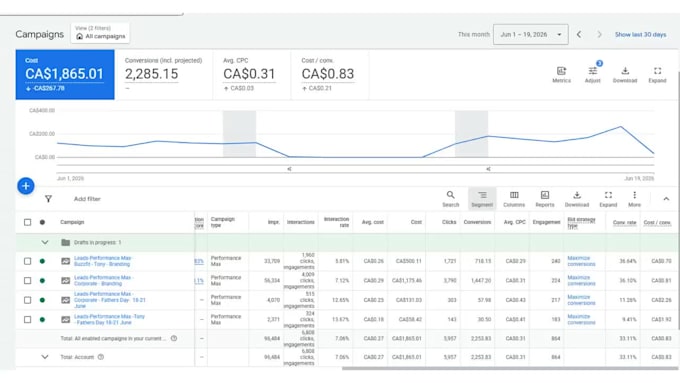Screen dimensions: 680x383
Task: Collapse the Drafts in progress row
Action: pyautogui.click(x=45, y=242)
